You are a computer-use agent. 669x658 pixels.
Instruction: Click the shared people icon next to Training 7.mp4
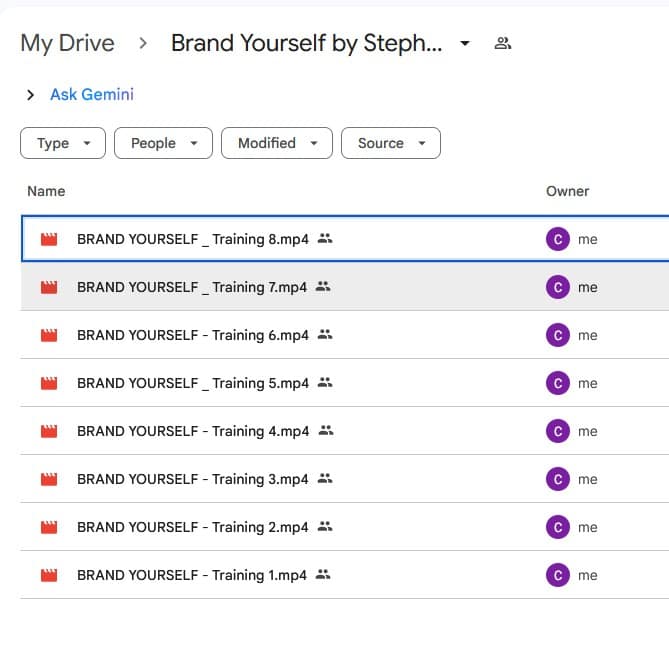[x=322, y=287]
